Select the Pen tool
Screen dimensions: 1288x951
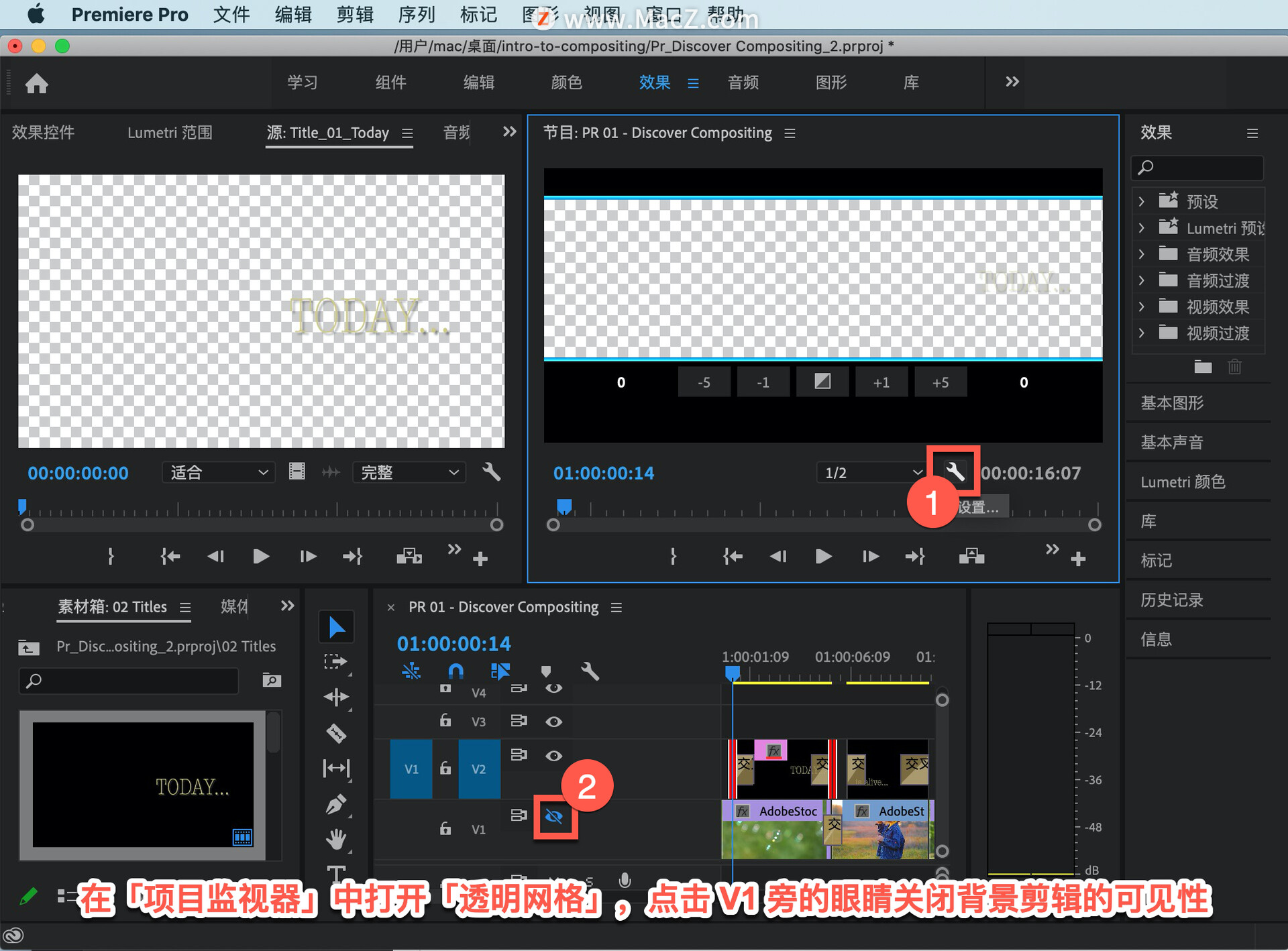pos(336,803)
